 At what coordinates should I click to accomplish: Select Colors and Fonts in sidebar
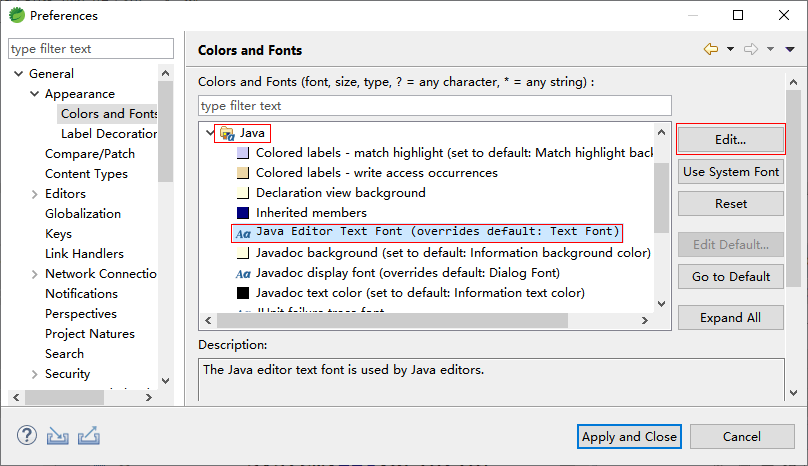pyautogui.click(x=109, y=114)
